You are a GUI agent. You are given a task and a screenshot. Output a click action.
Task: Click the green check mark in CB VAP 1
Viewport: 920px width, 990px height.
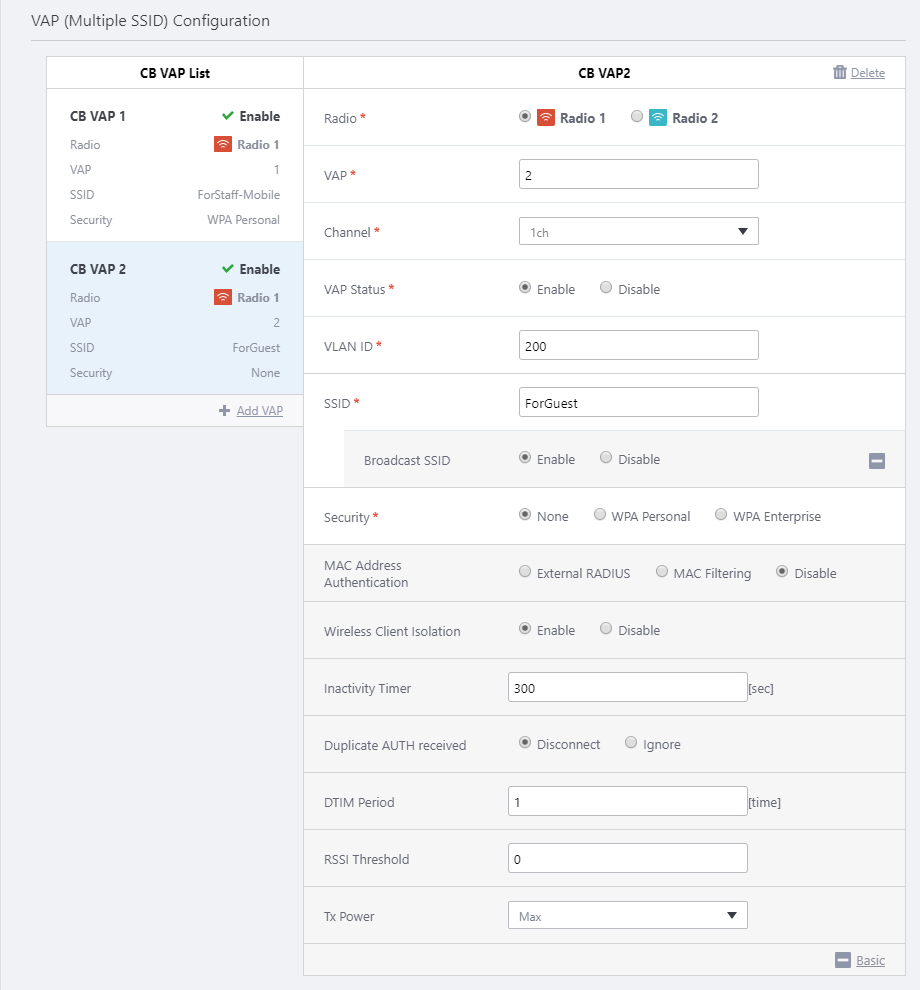(x=228, y=116)
